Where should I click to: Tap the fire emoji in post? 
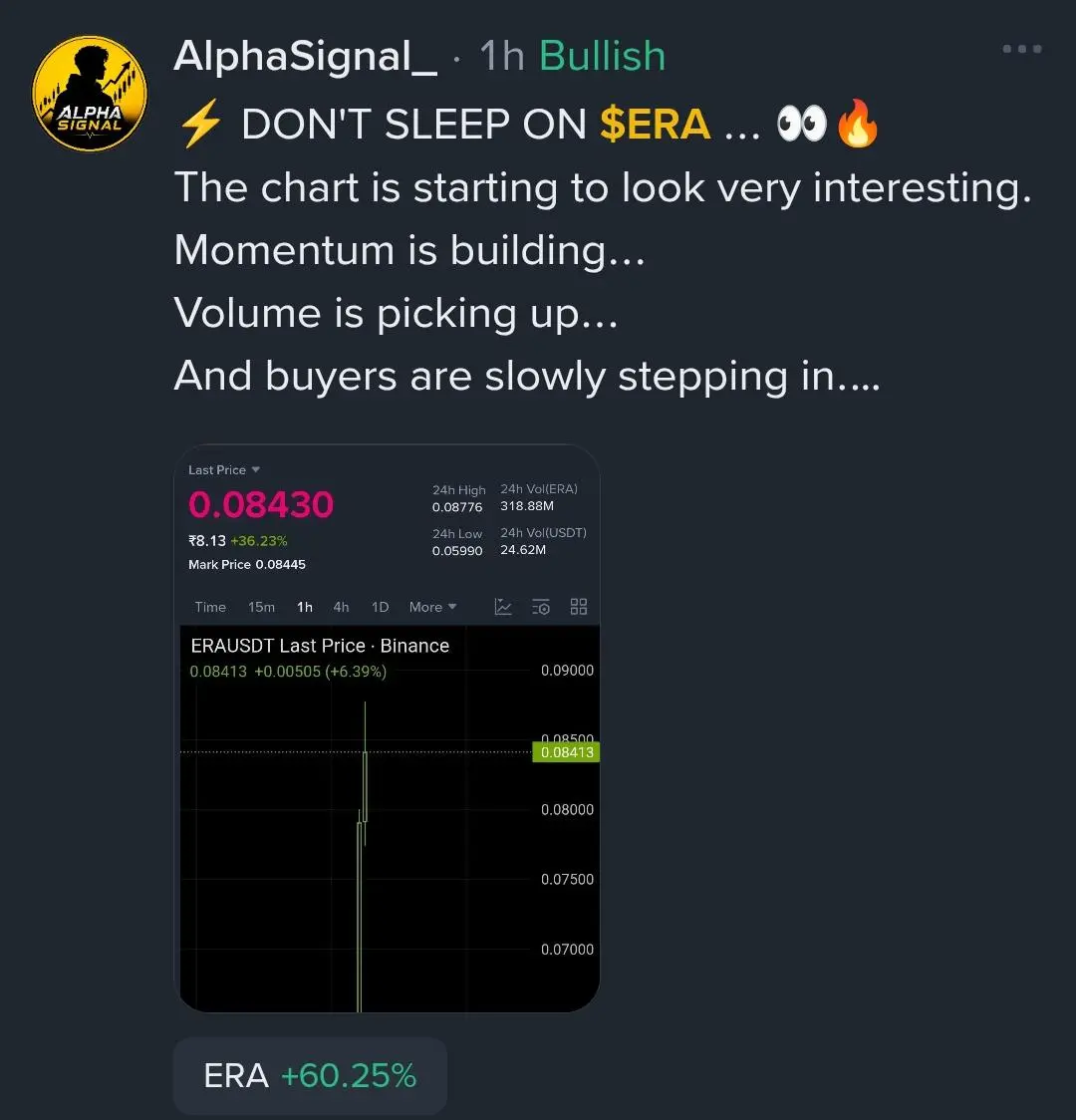click(857, 123)
